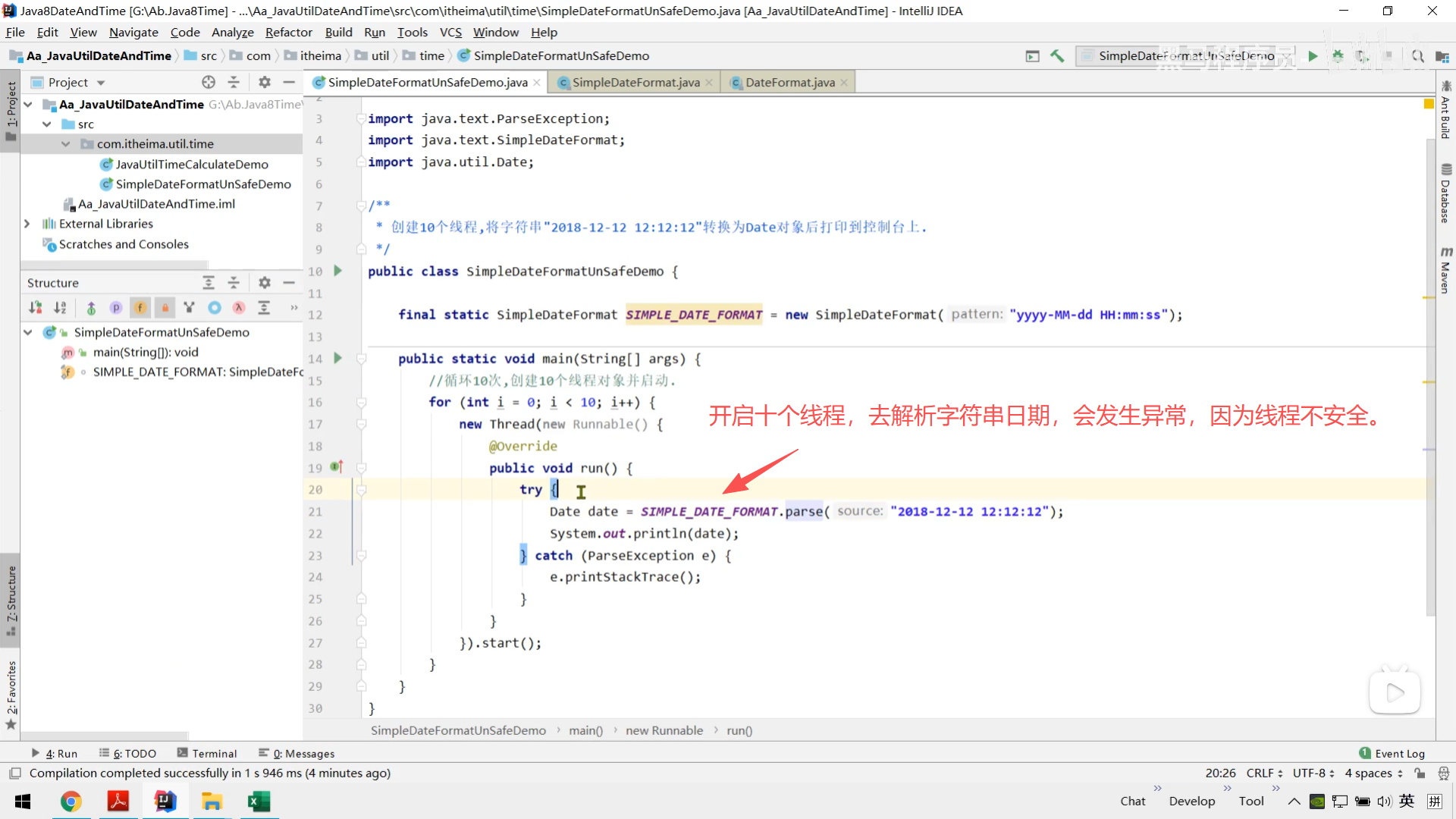Expand External Libraries tree node
The width and height of the screenshot is (1456, 819).
tap(27, 224)
